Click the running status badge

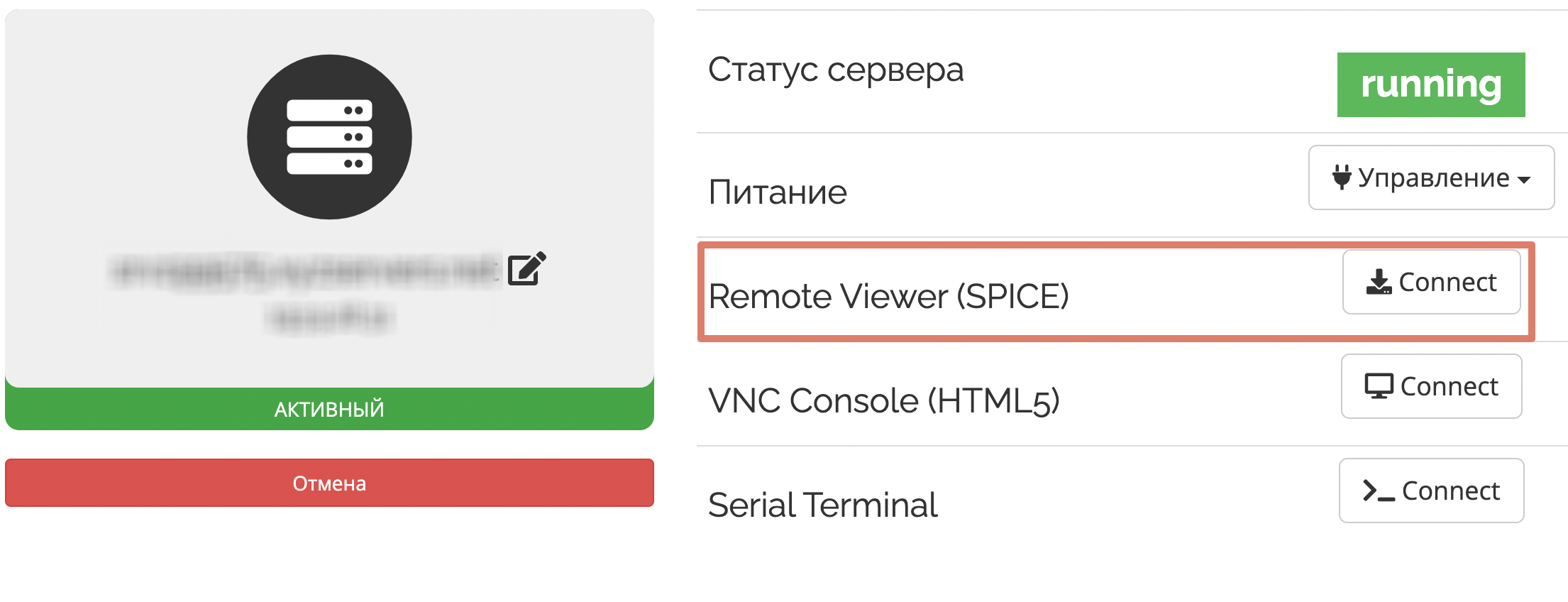coord(1430,84)
